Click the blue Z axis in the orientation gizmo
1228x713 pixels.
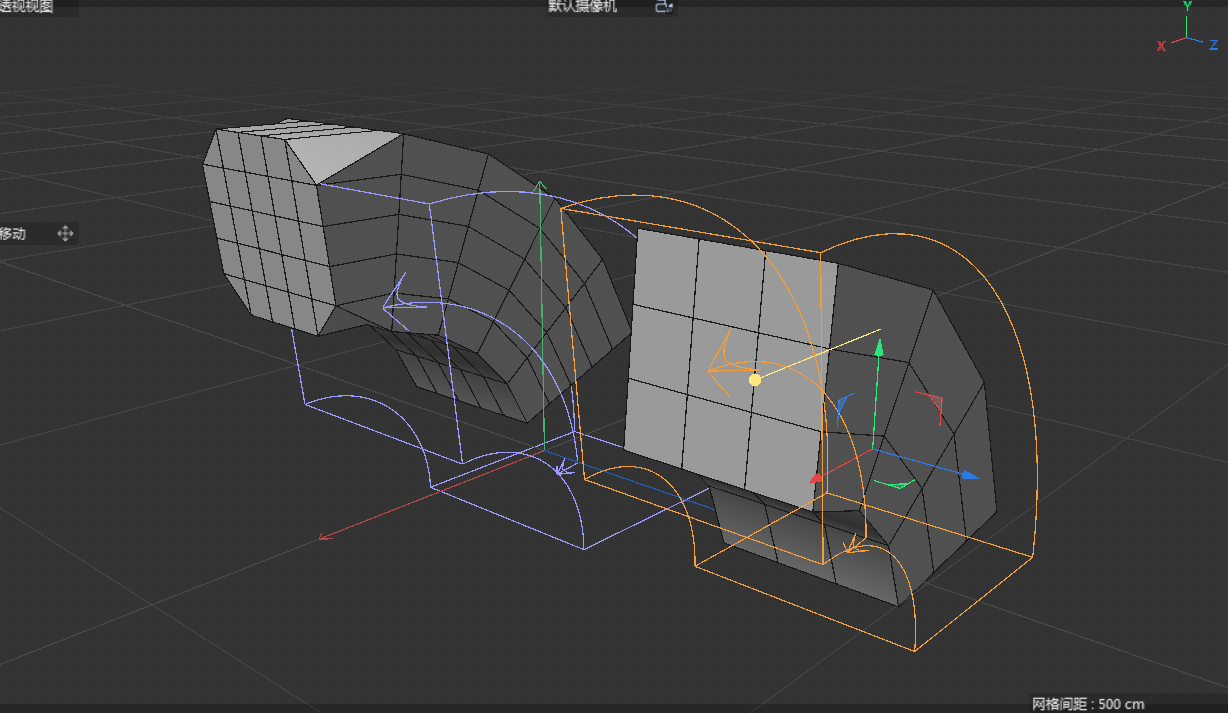pyautogui.click(x=1214, y=46)
